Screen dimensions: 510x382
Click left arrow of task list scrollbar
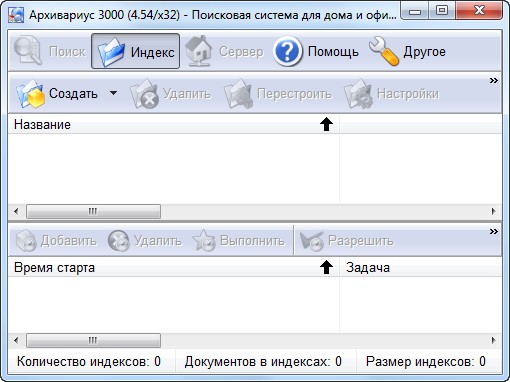click(16, 340)
